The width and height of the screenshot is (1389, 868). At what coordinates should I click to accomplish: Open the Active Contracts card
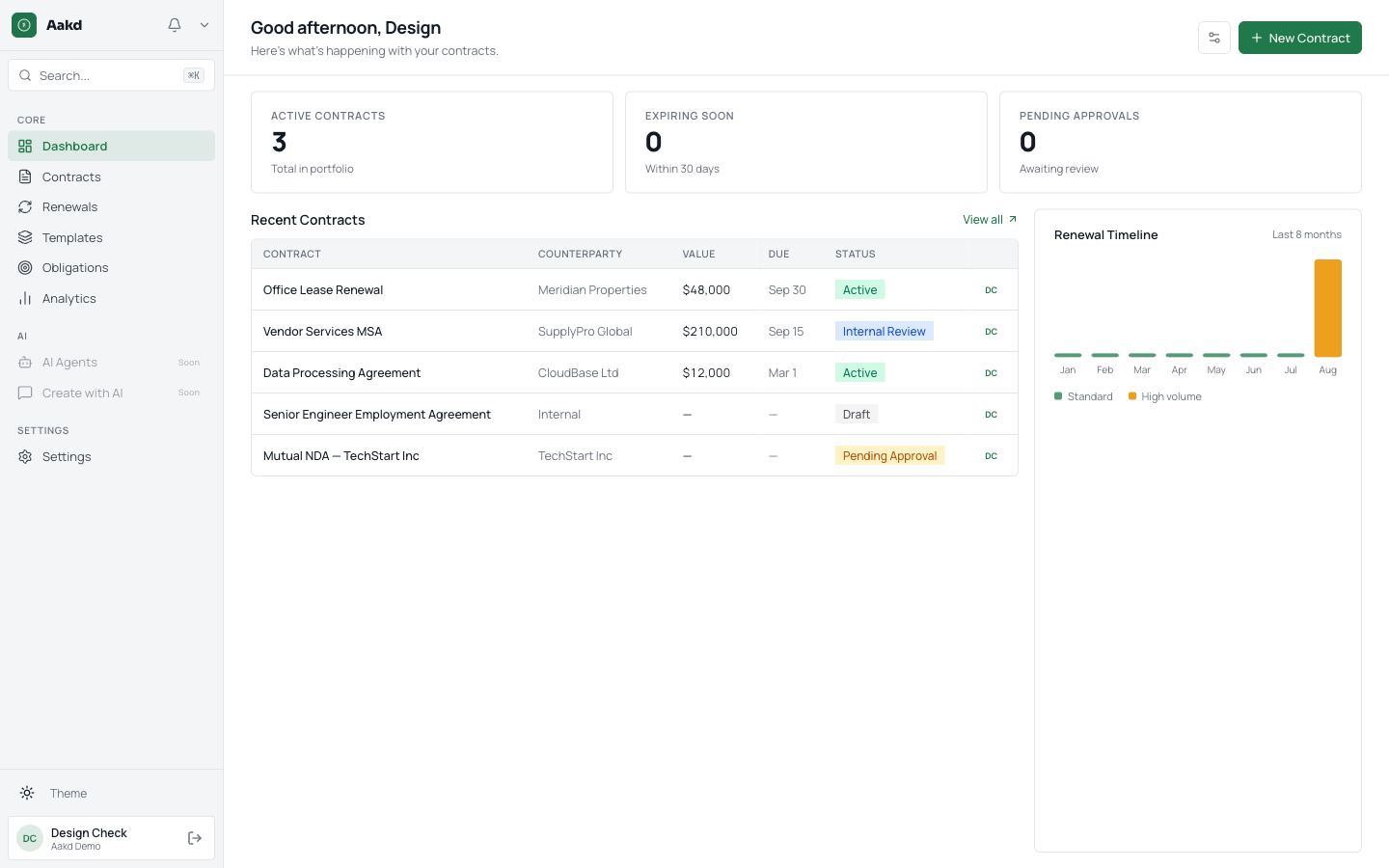coord(432,143)
